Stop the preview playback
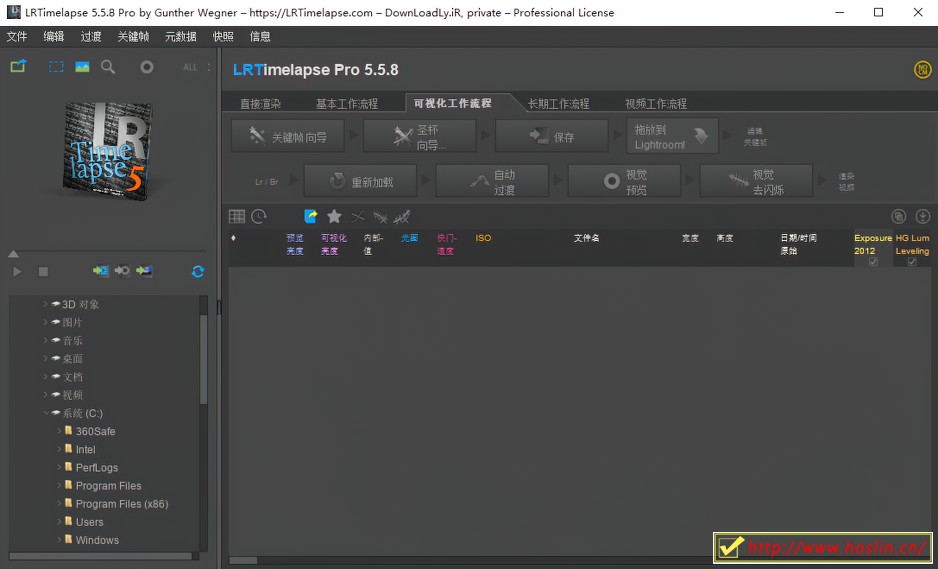The height and width of the screenshot is (569, 938). (43, 272)
